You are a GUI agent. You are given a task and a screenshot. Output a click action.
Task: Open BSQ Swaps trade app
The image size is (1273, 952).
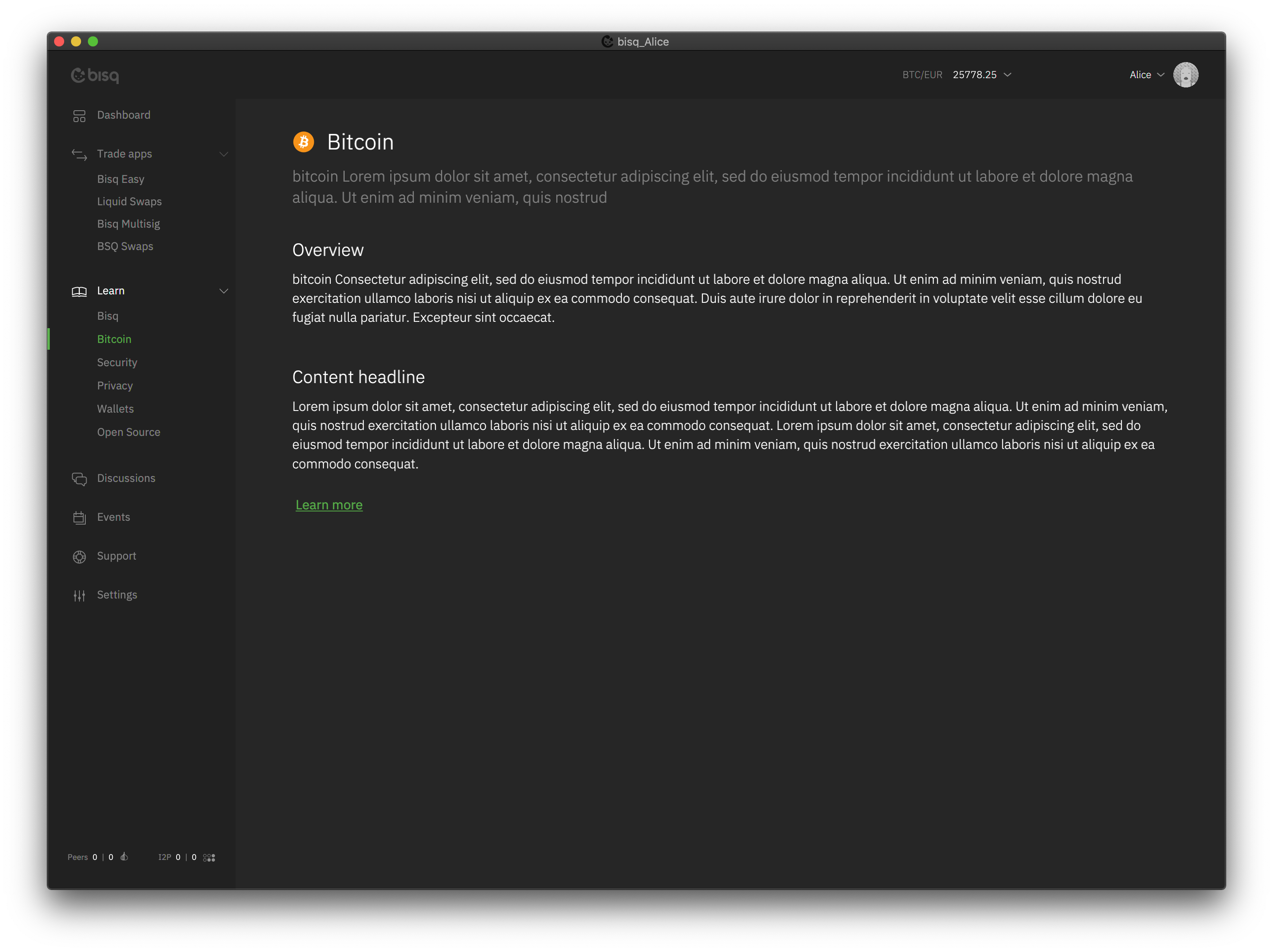(125, 246)
